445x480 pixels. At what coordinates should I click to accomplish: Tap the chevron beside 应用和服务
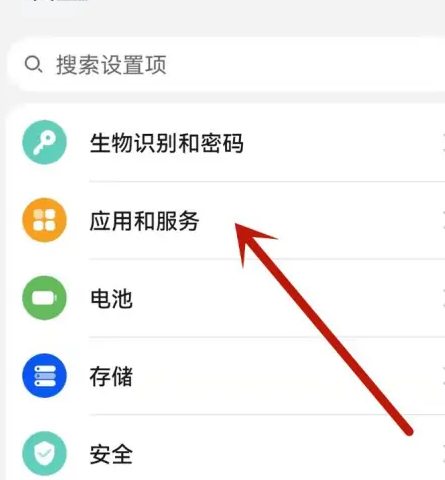point(443,220)
